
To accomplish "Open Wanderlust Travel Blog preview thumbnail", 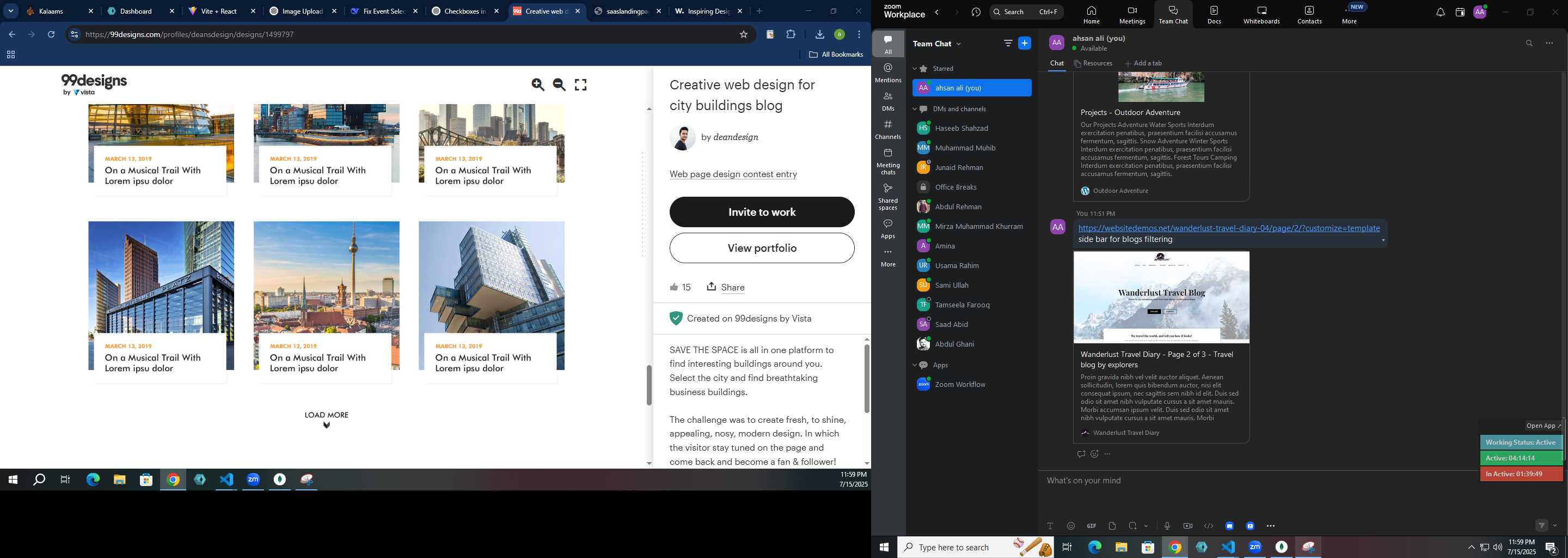I will coord(1161,298).
